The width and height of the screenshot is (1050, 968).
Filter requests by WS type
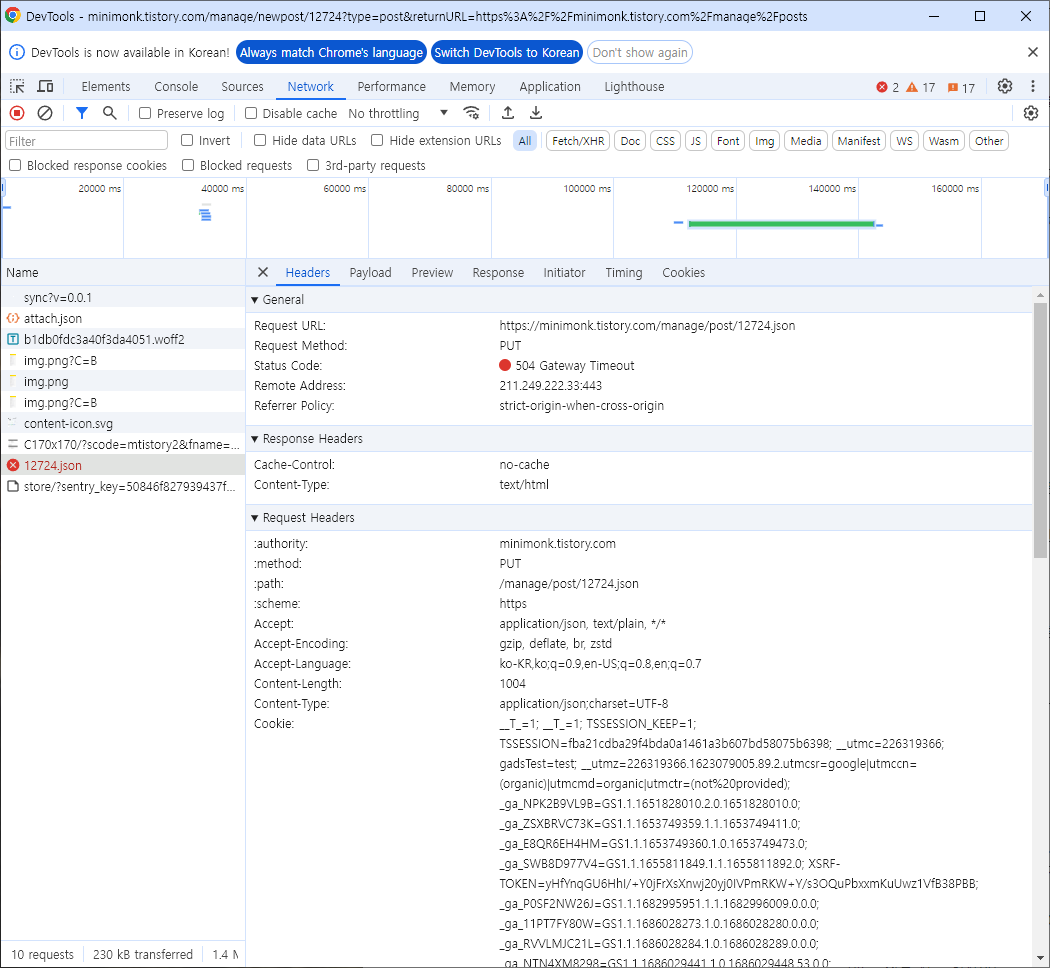[904, 141]
